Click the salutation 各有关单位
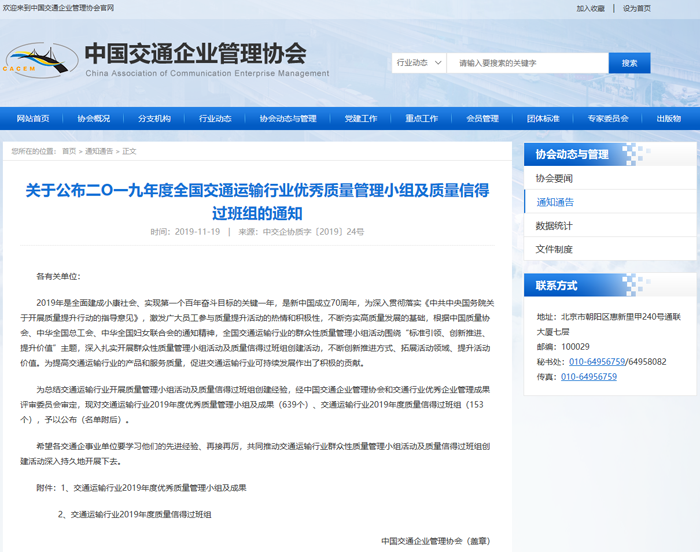700x552 pixels. pos(58,276)
